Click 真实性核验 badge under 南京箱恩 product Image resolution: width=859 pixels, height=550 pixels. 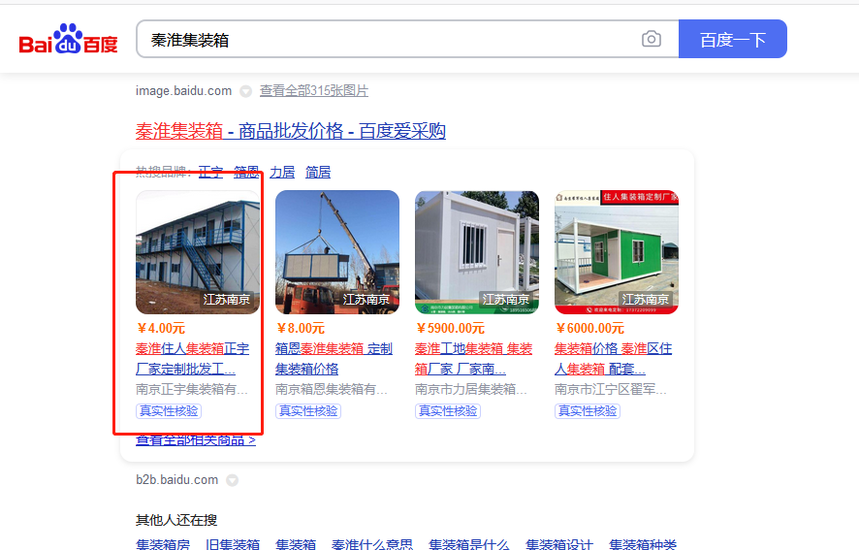308,411
